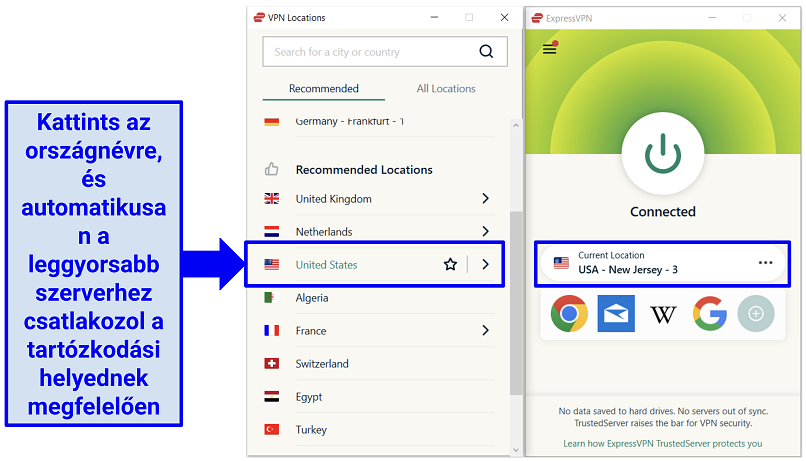The height and width of the screenshot is (461, 806).
Task: Add a new shortcut with plus icon
Action: [x=756, y=314]
